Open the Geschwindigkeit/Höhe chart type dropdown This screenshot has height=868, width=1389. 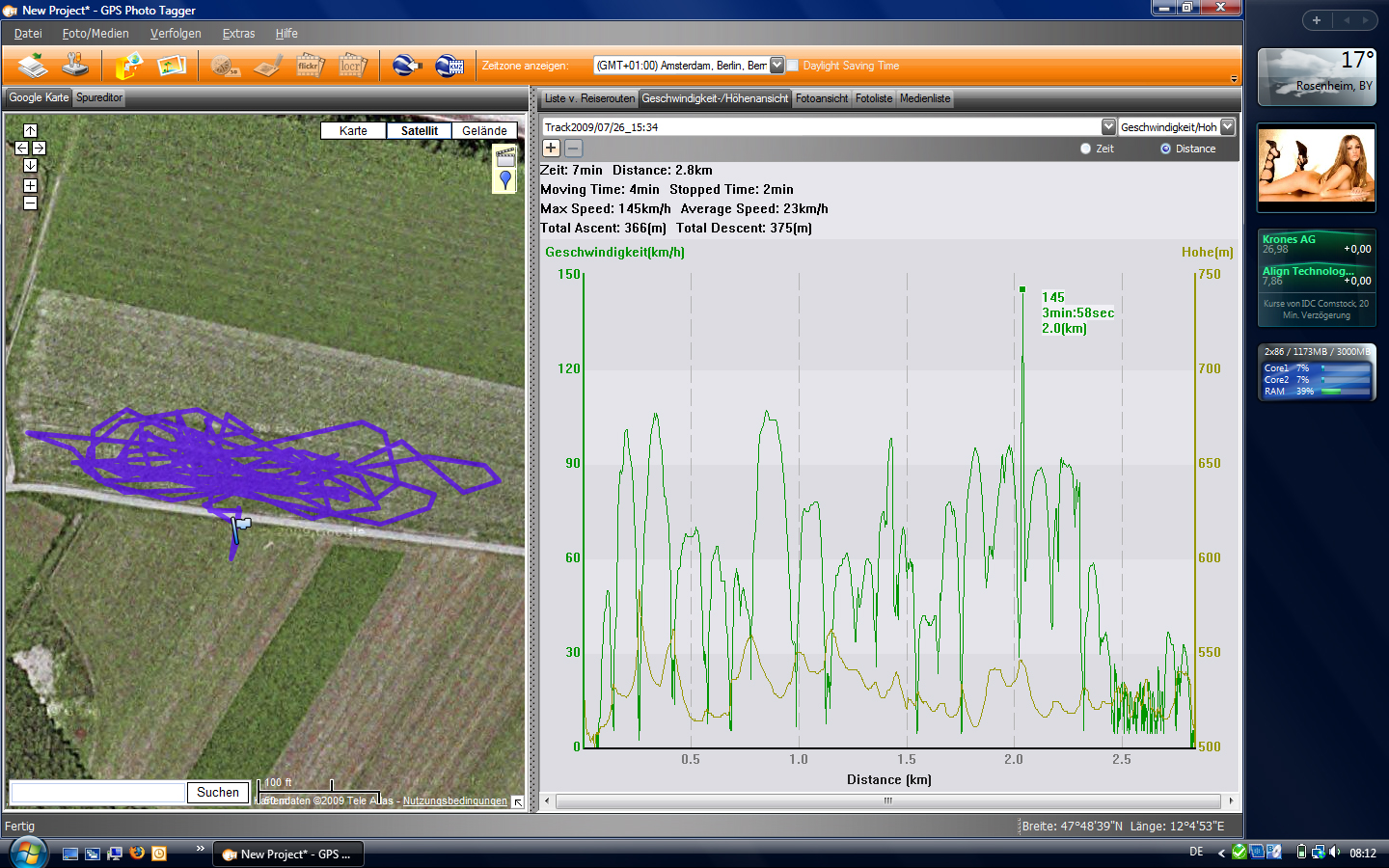(1227, 126)
